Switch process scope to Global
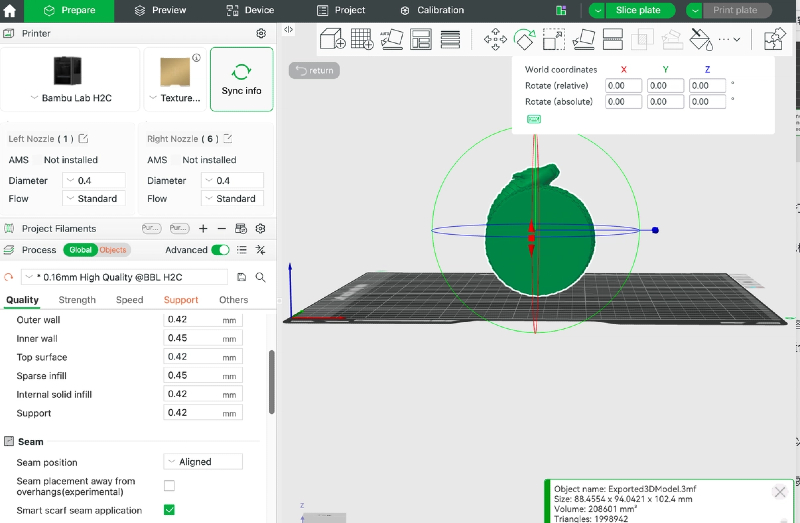 pyautogui.click(x=80, y=250)
